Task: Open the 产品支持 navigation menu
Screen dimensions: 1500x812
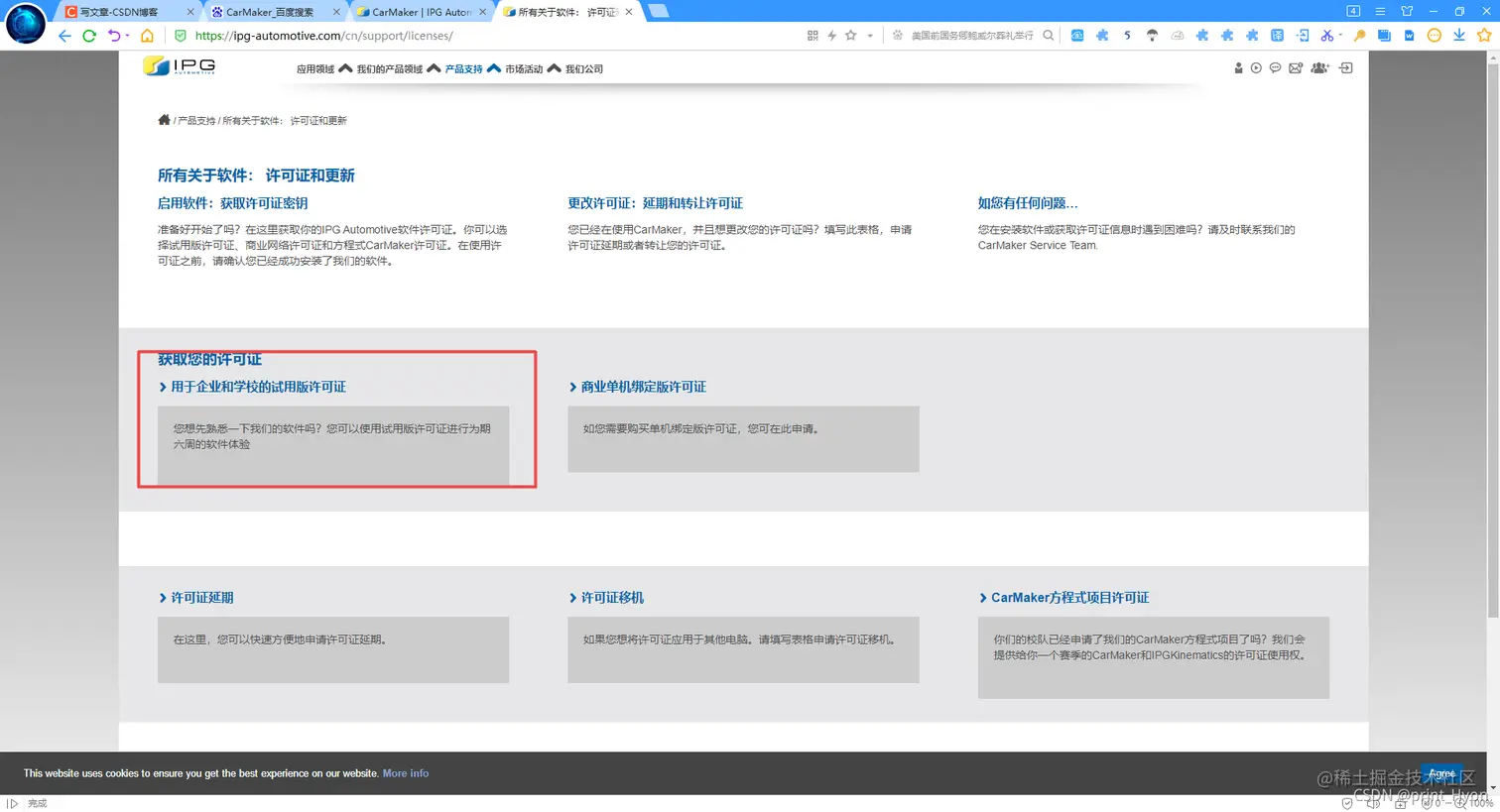Action: (463, 69)
